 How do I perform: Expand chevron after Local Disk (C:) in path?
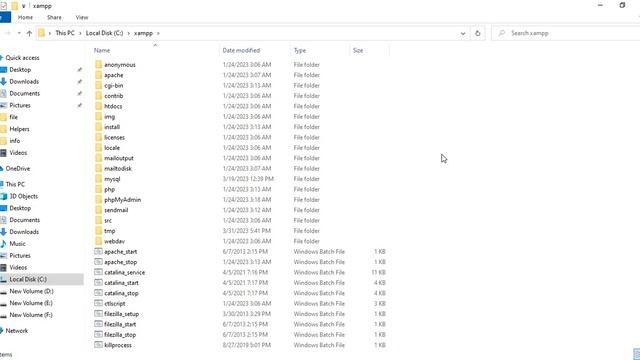click(129, 33)
